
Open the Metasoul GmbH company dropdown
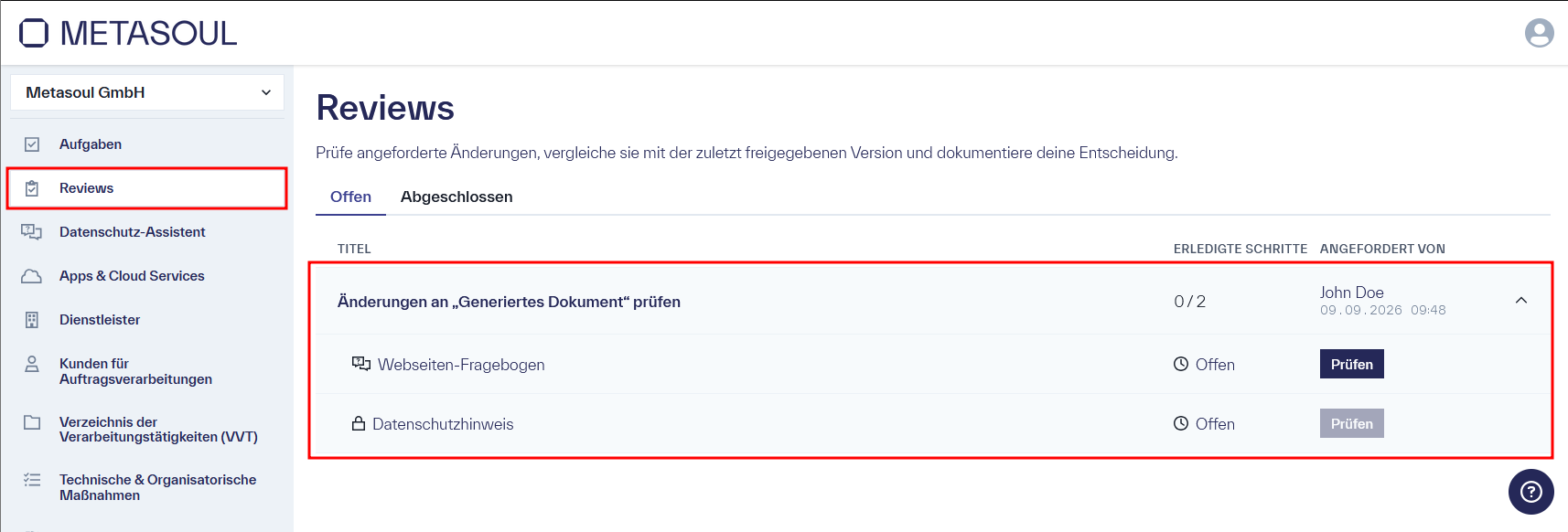[147, 92]
